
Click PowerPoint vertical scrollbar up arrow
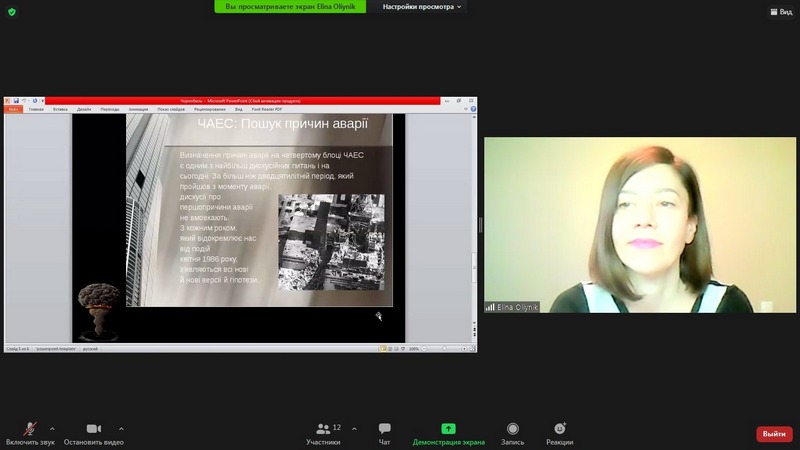[474, 117]
